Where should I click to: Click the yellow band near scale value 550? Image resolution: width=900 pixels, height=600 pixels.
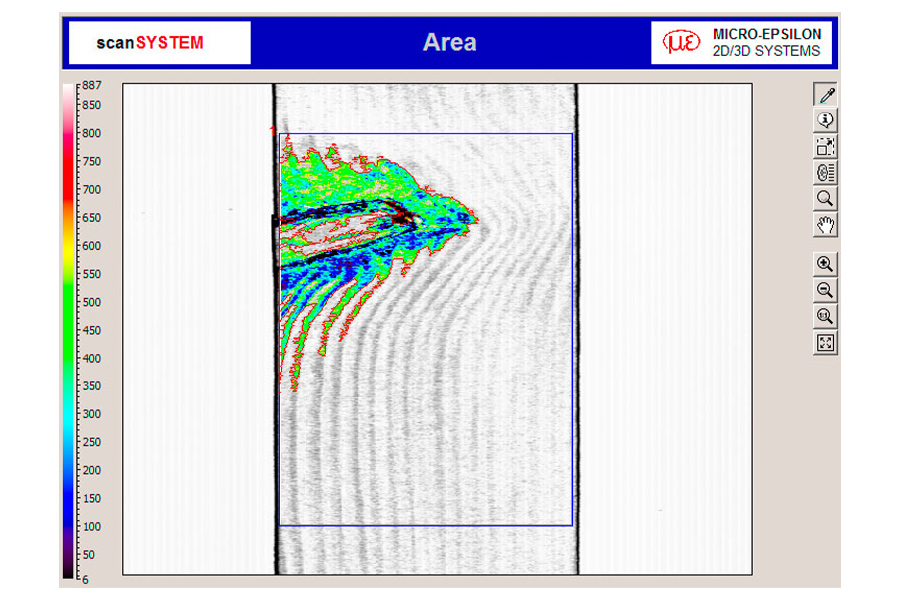pyautogui.click(x=68, y=272)
